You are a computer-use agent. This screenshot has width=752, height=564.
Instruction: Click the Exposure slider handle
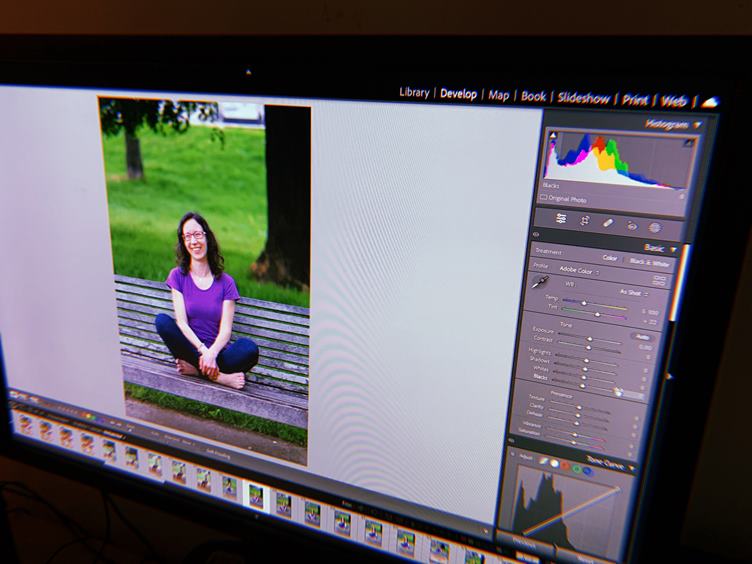click(590, 339)
